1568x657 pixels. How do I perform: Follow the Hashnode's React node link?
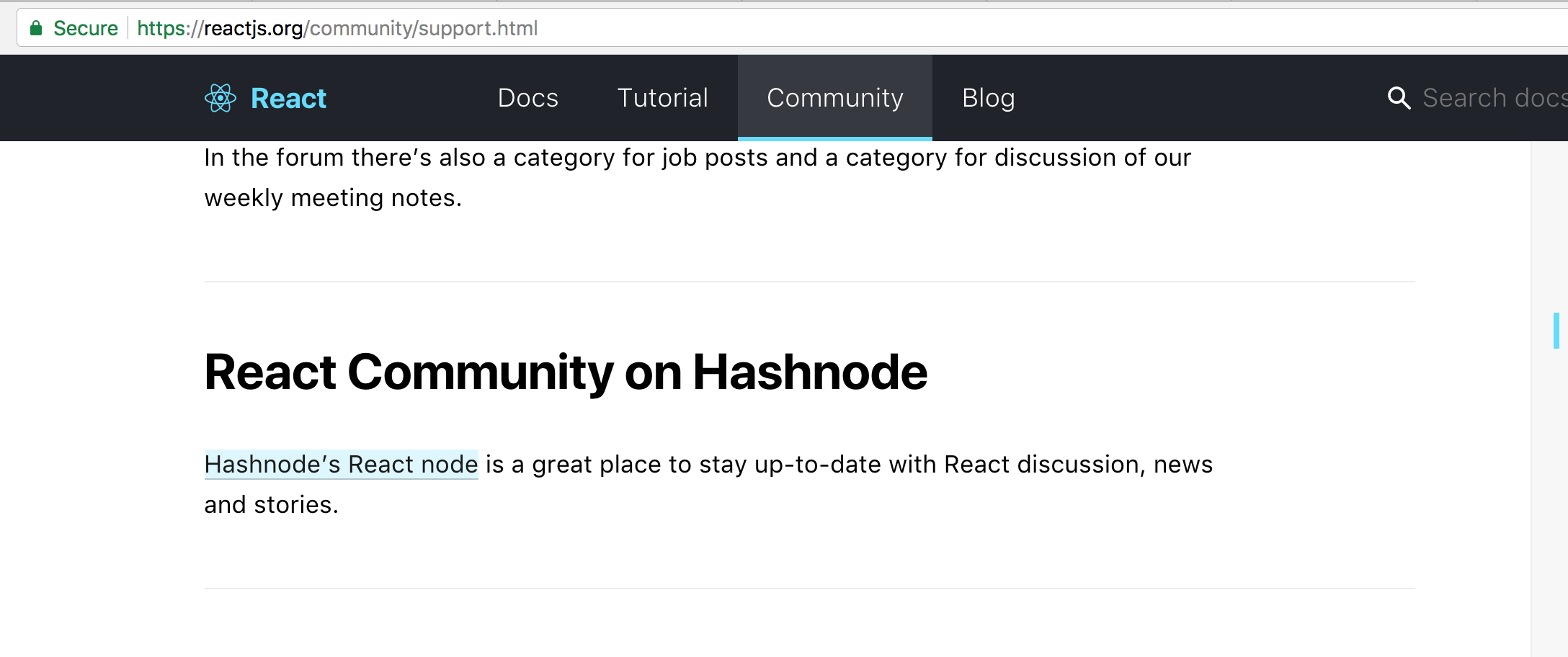[x=342, y=465]
